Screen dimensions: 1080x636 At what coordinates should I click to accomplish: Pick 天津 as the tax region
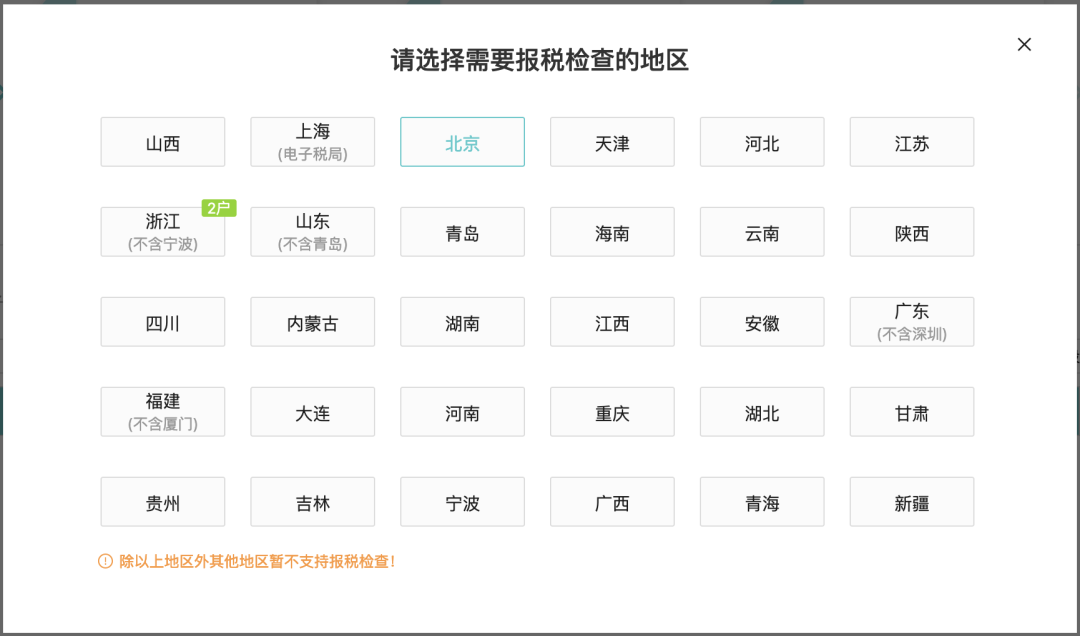(612, 142)
